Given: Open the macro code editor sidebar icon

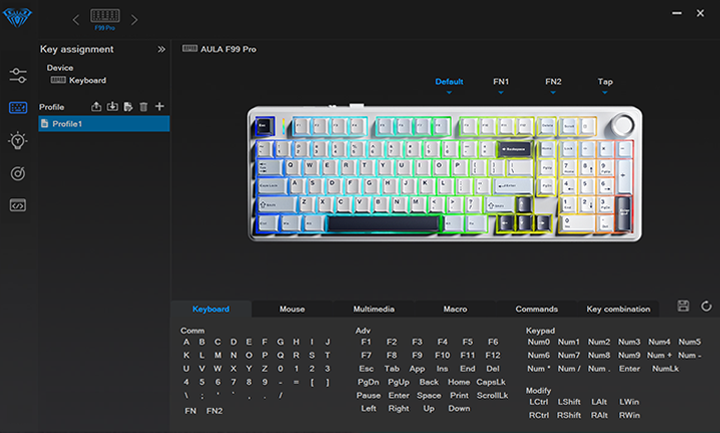Looking at the screenshot, I should pyautogui.click(x=18, y=205).
